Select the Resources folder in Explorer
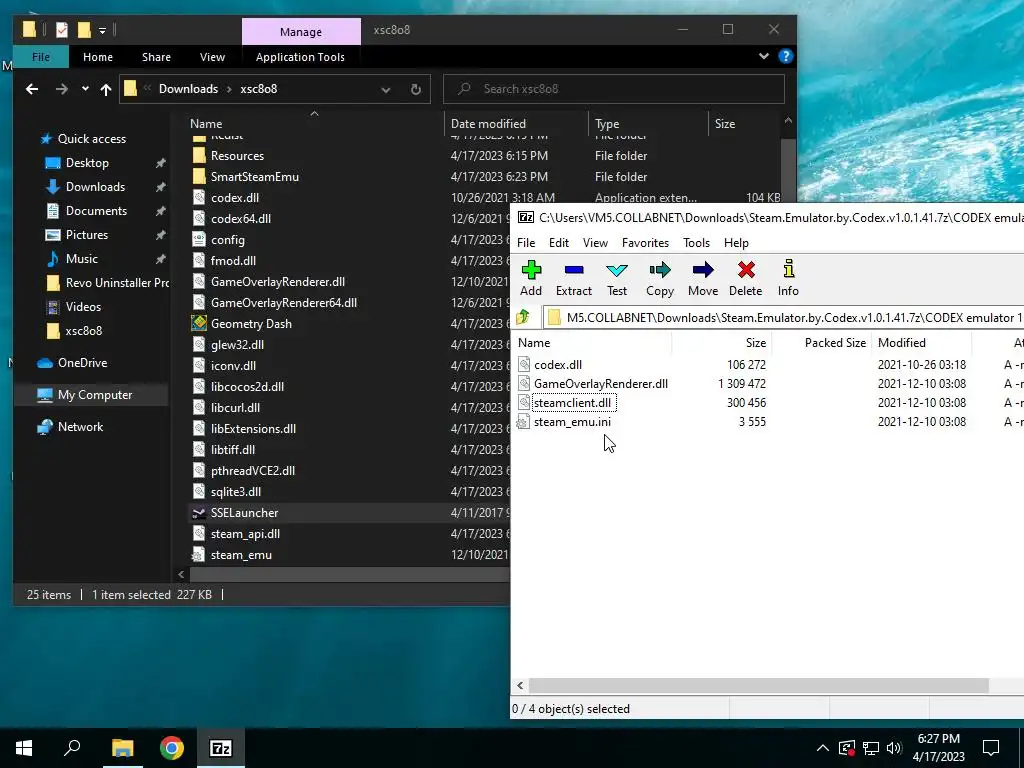The height and width of the screenshot is (768, 1024). (x=237, y=156)
